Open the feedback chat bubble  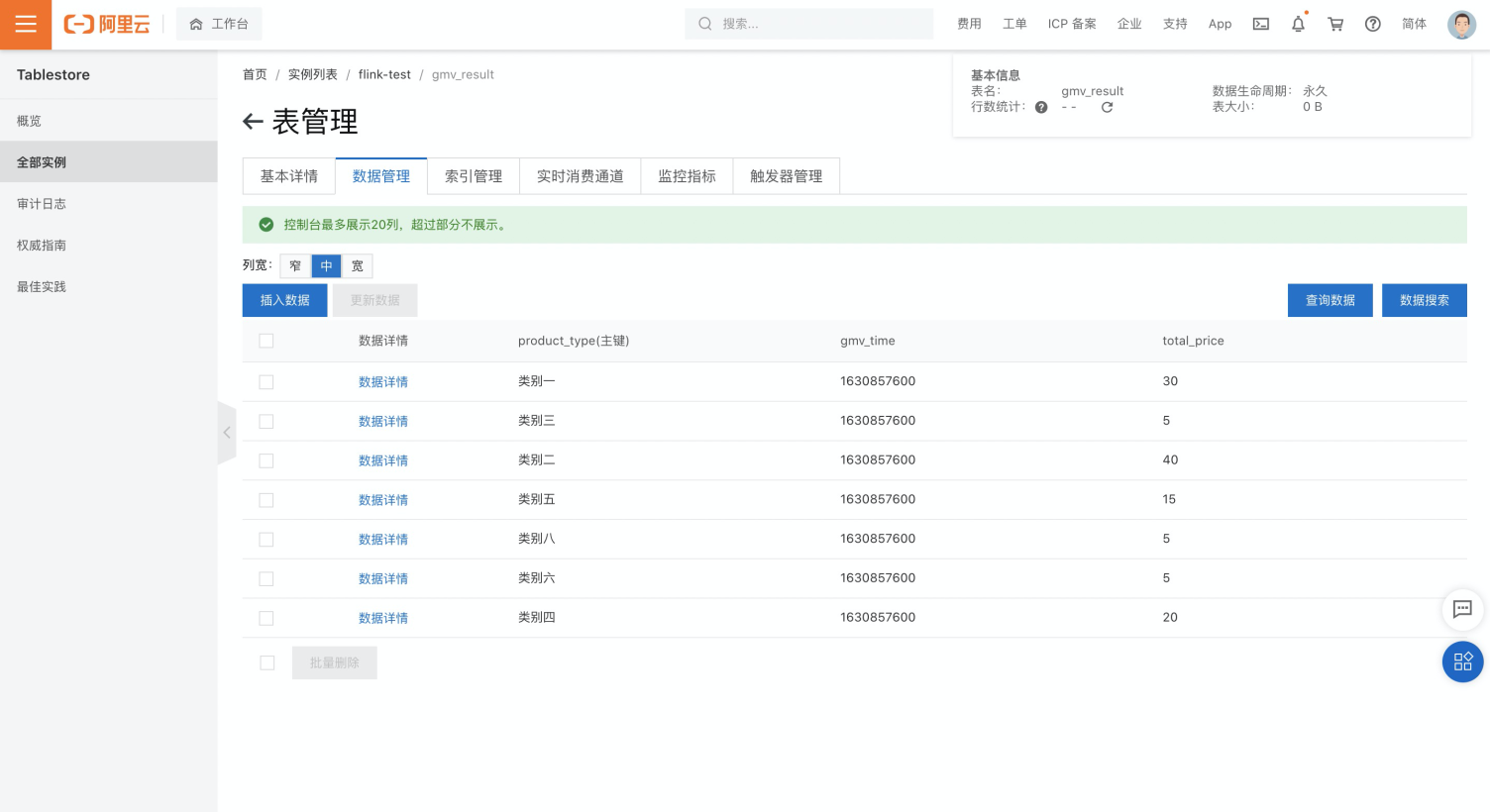(1462, 609)
